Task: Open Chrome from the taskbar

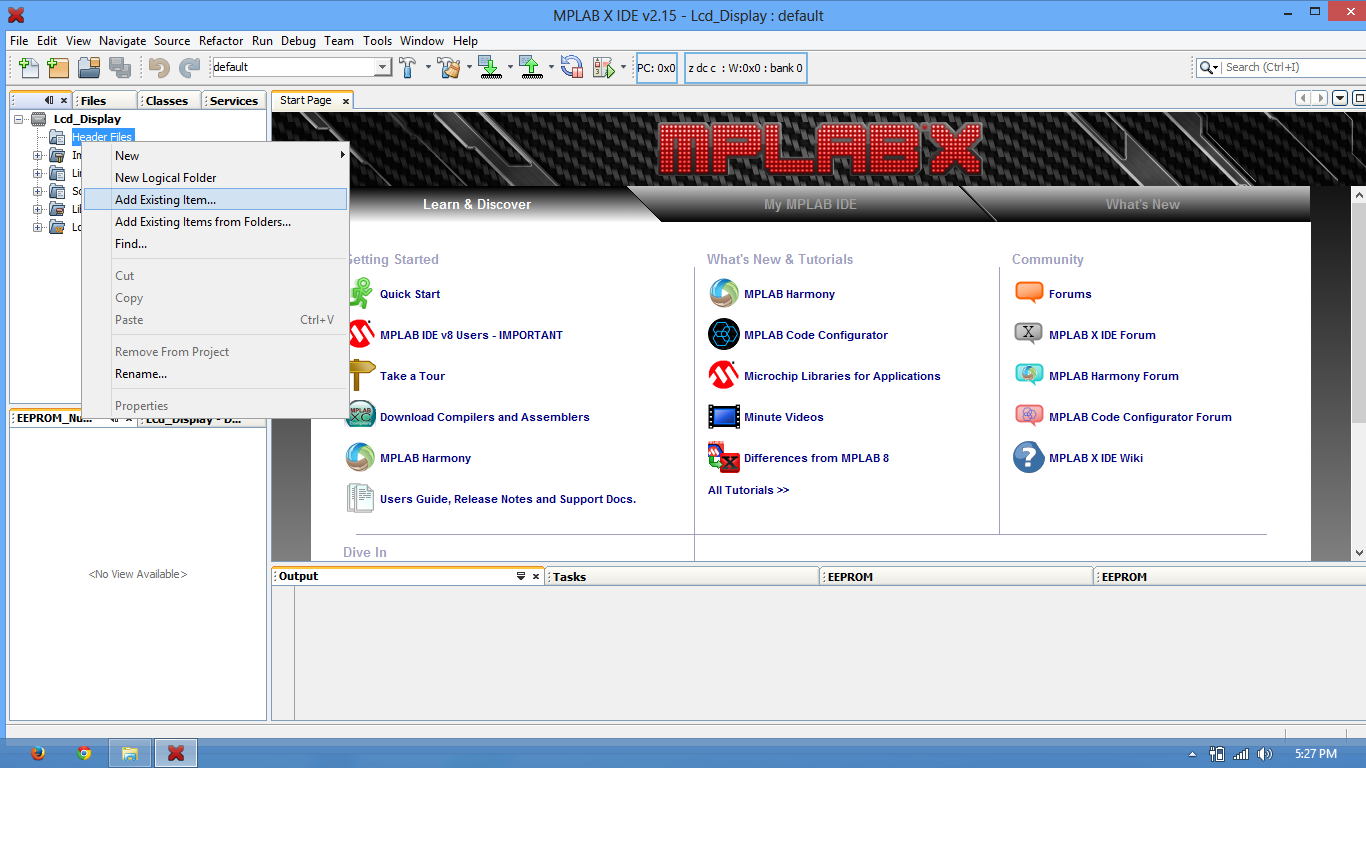Action: pyautogui.click(x=84, y=753)
